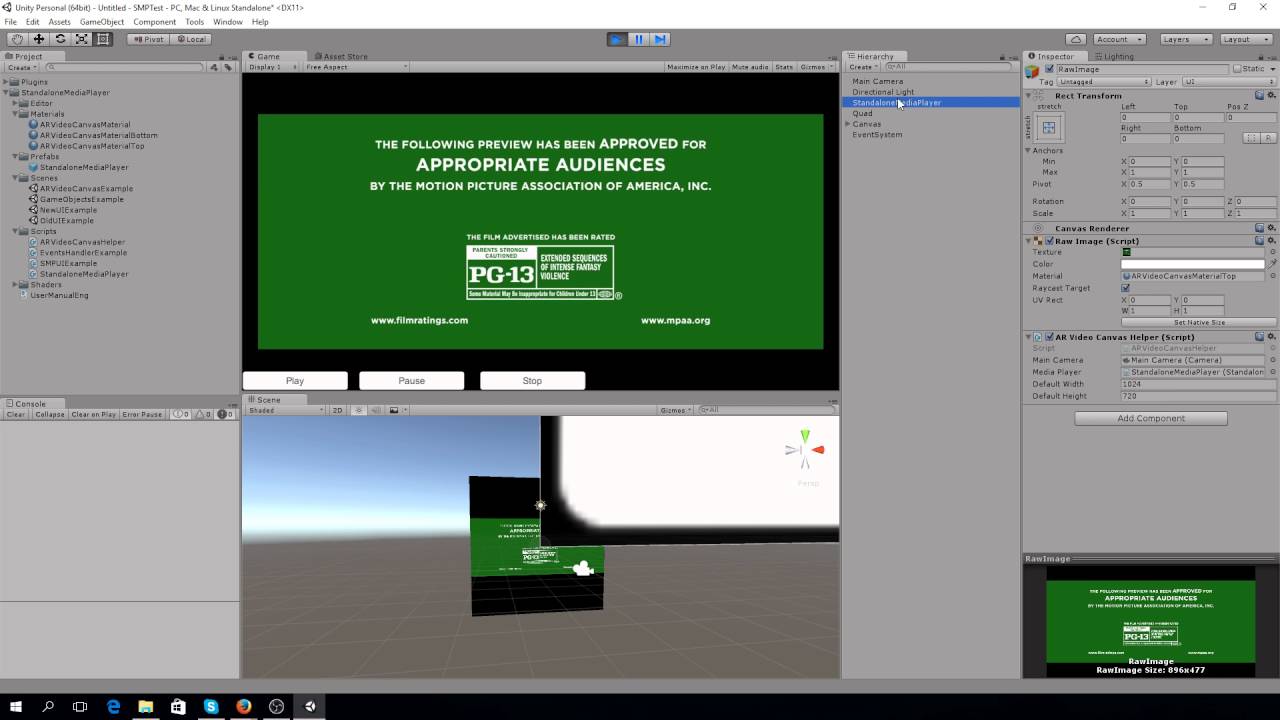The height and width of the screenshot is (720, 1280).
Task: Open the Layer dropdown (UI)
Action: [x=1227, y=82]
